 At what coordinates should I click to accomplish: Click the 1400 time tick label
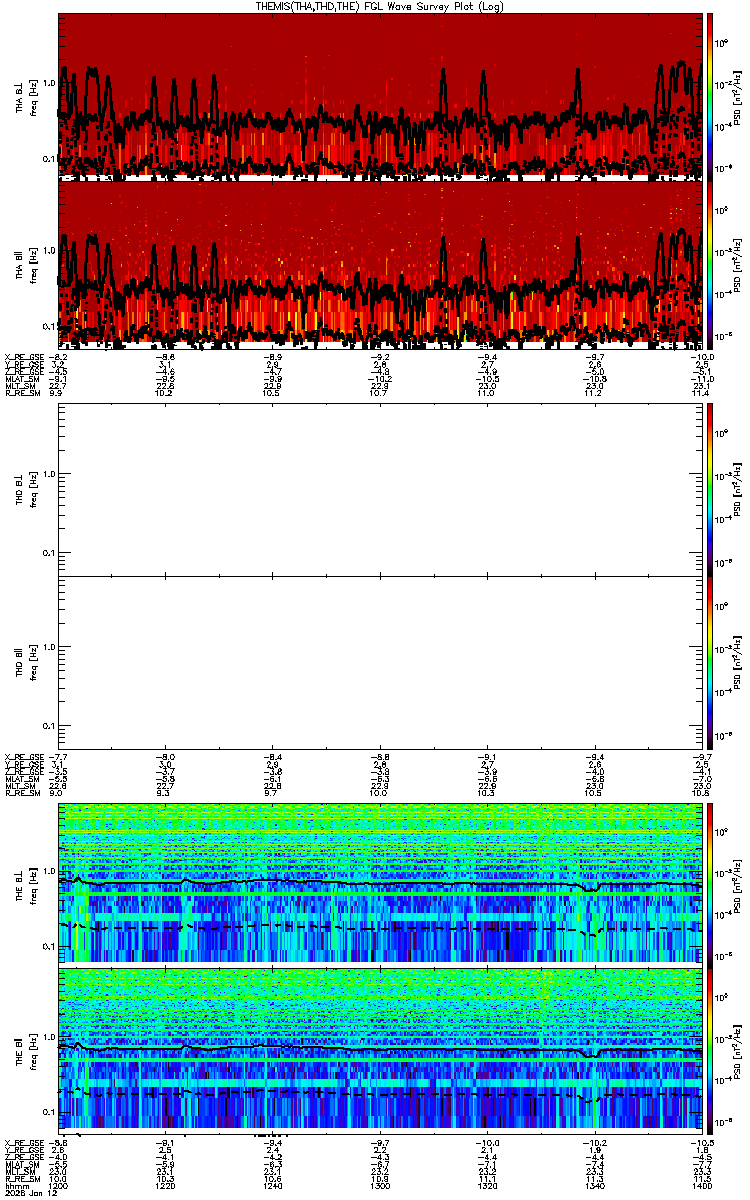click(704, 1184)
